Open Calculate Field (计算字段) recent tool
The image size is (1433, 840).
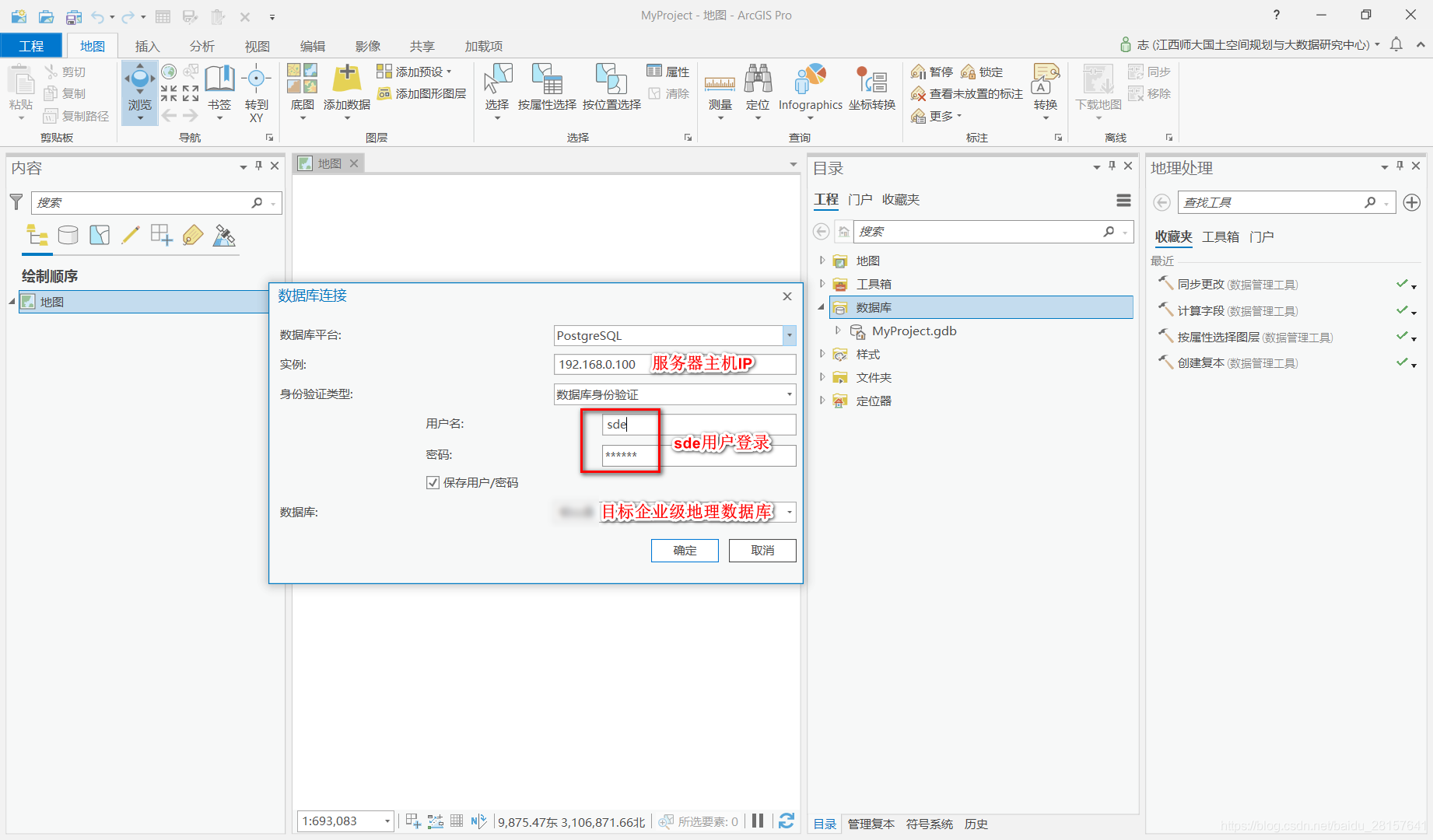pos(1238,311)
